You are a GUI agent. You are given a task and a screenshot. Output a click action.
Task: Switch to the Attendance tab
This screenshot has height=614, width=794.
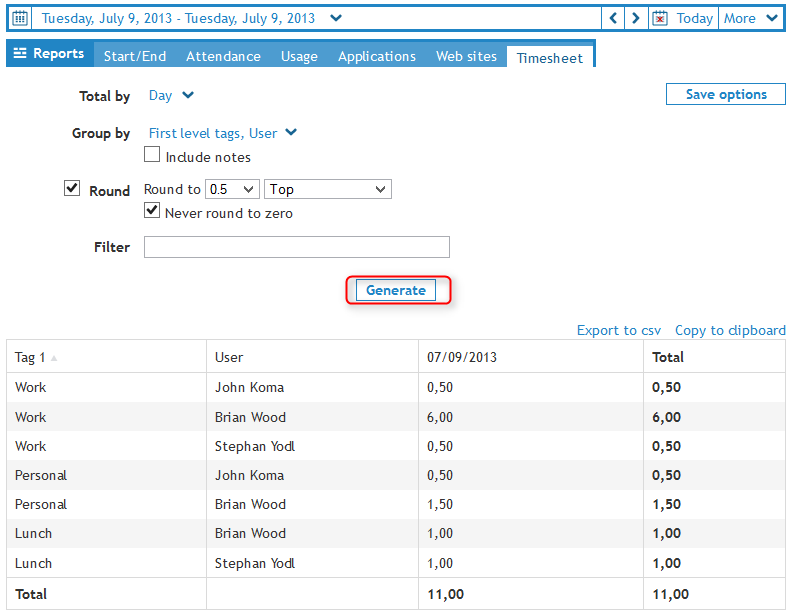coord(223,56)
